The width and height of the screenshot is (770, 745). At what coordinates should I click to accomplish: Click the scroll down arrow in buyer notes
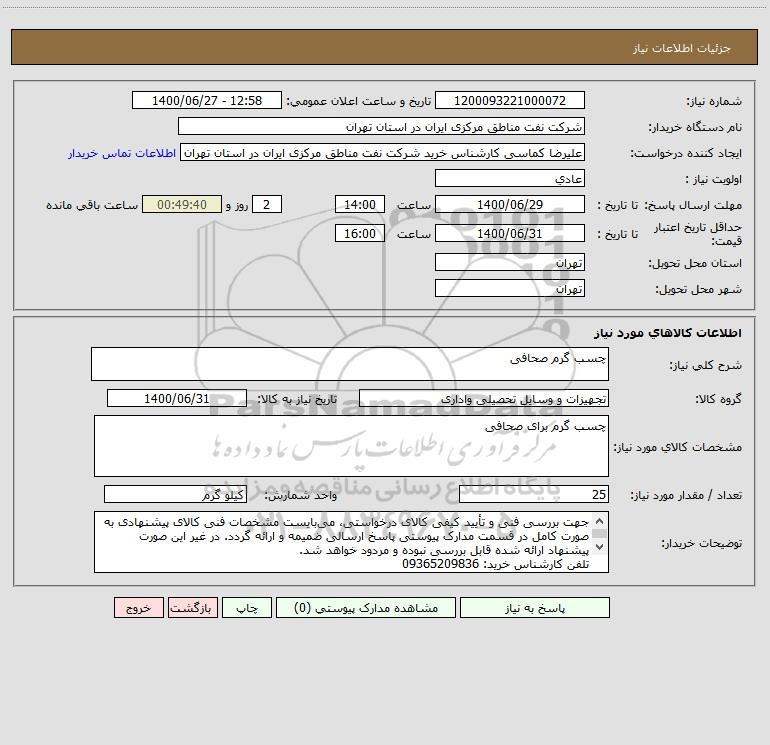click(599, 546)
